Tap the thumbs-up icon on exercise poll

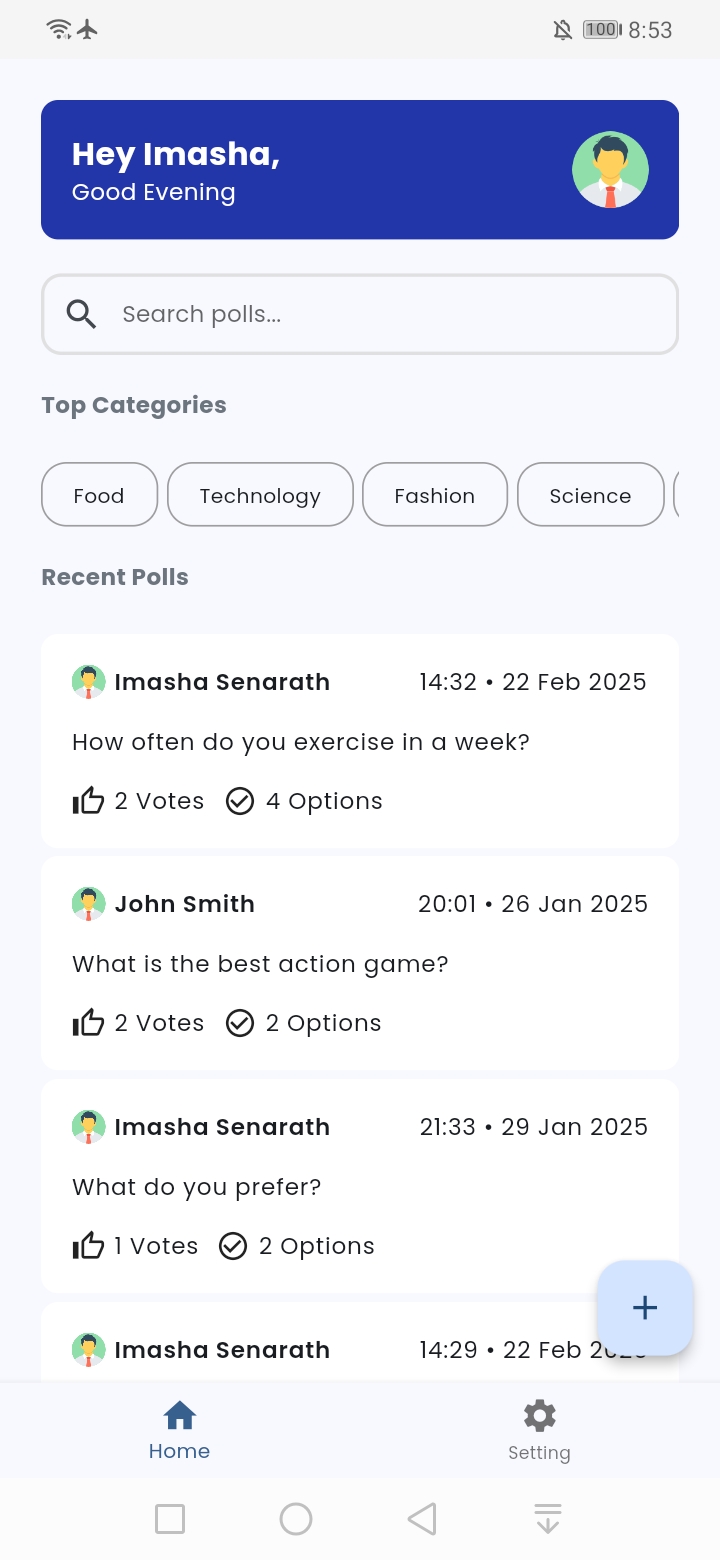point(88,801)
